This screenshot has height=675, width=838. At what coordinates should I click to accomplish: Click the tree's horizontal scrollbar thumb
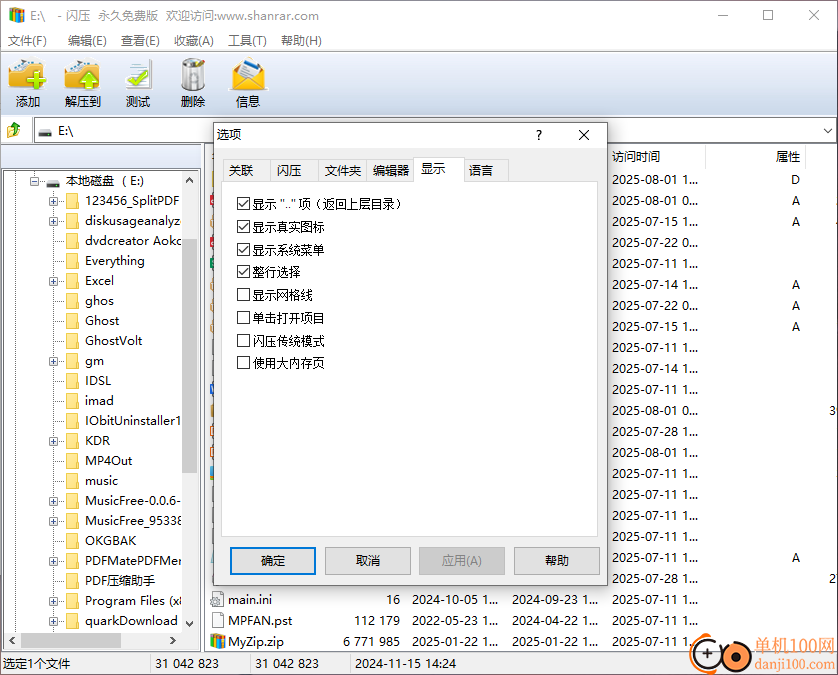[71, 640]
